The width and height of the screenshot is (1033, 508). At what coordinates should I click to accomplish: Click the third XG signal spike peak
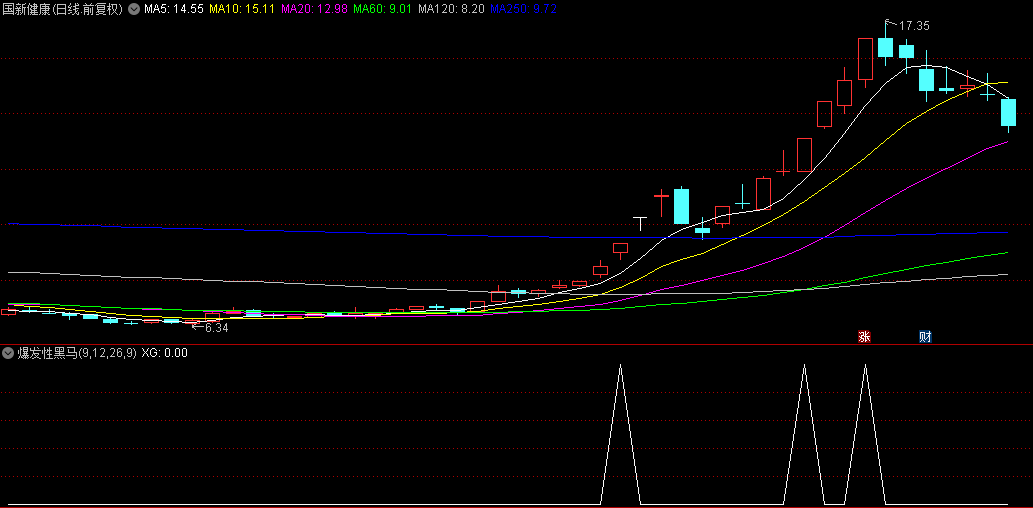point(865,364)
